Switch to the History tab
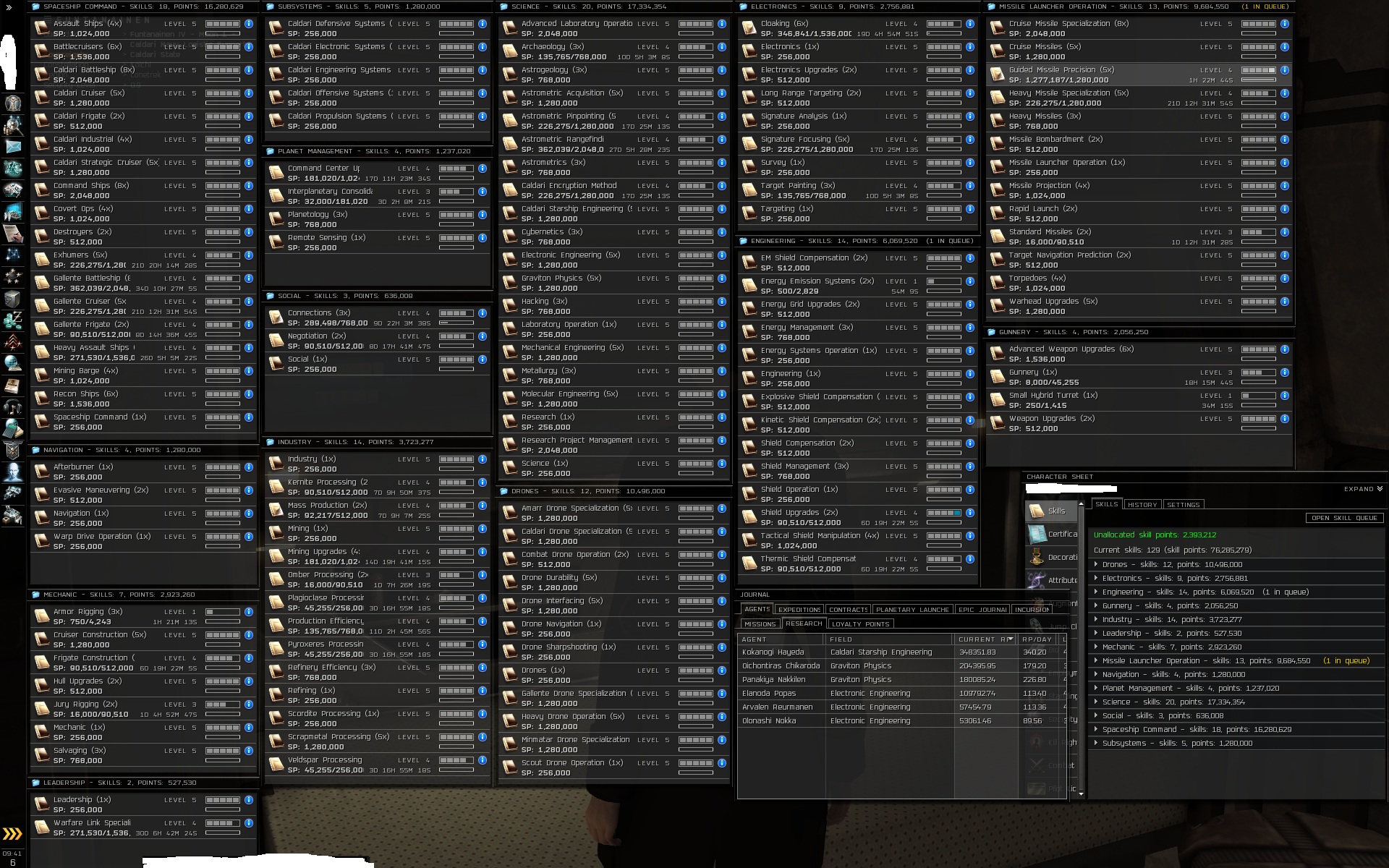This screenshot has width=1389, height=868. (1142, 505)
